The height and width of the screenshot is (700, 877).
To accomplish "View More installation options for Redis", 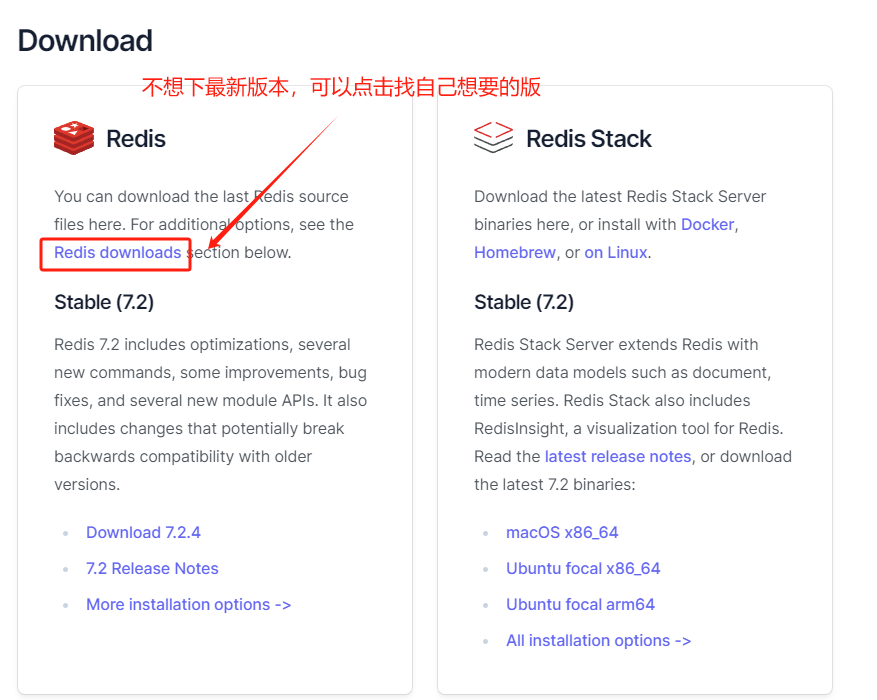I will click(x=188, y=604).
